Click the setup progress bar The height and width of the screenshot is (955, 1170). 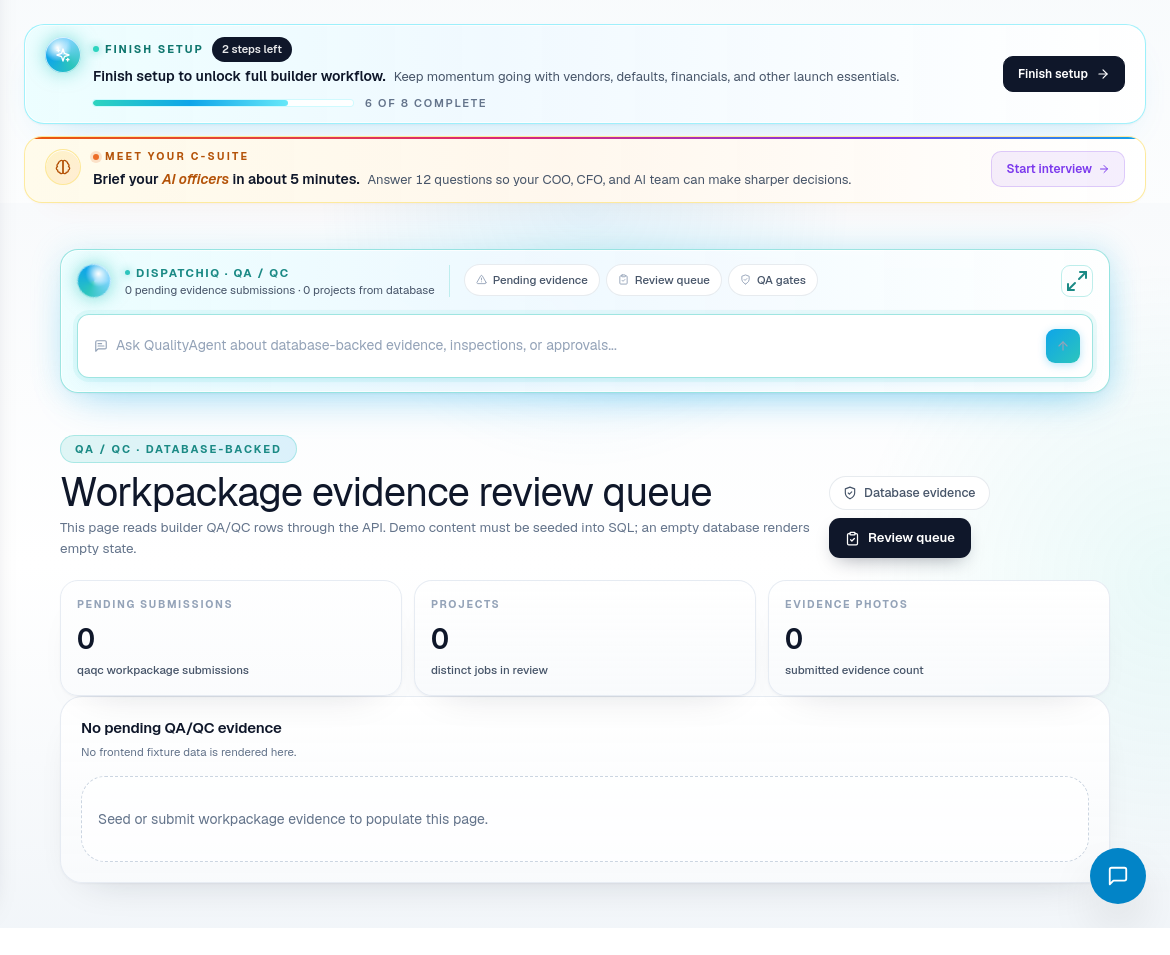pos(223,103)
